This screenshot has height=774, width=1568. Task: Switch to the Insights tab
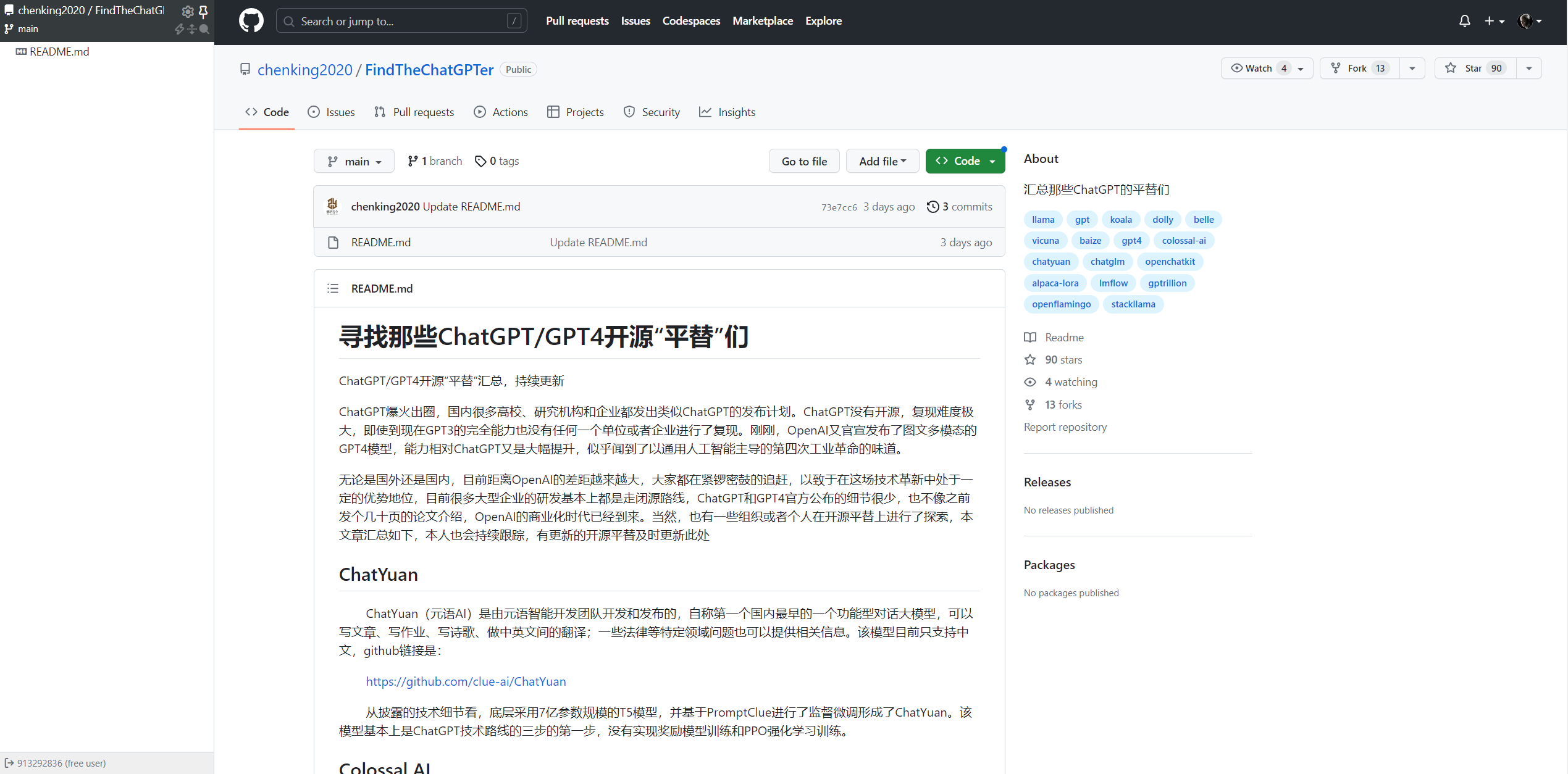pos(727,112)
